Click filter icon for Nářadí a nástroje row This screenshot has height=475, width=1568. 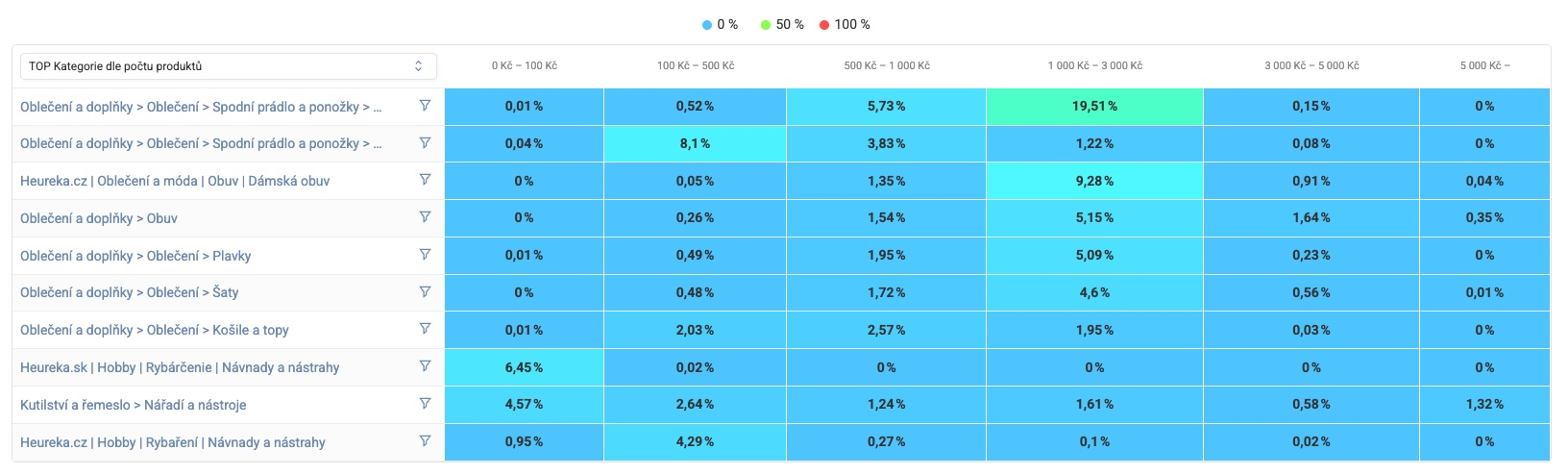pos(425,404)
